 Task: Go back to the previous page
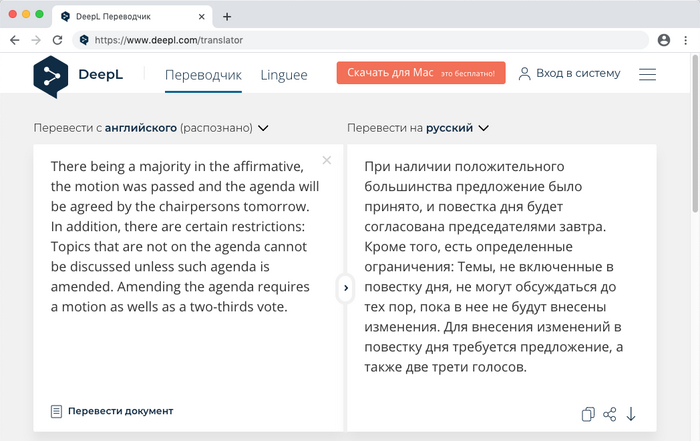click(14, 40)
